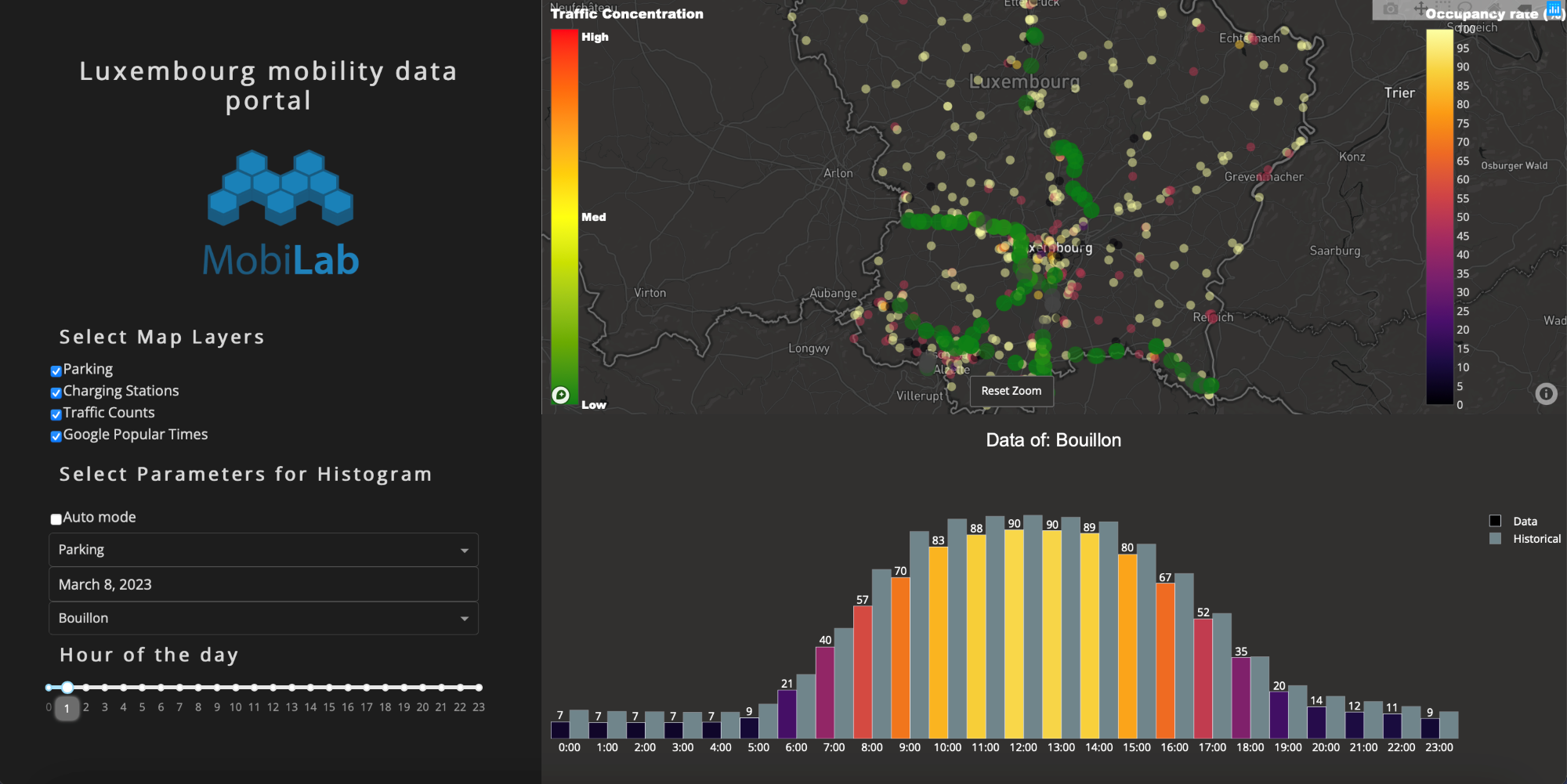Screen dimensions: 1567x784
Task: Click the 12:00 bar labeled 90
Action: (x=1014, y=634)
